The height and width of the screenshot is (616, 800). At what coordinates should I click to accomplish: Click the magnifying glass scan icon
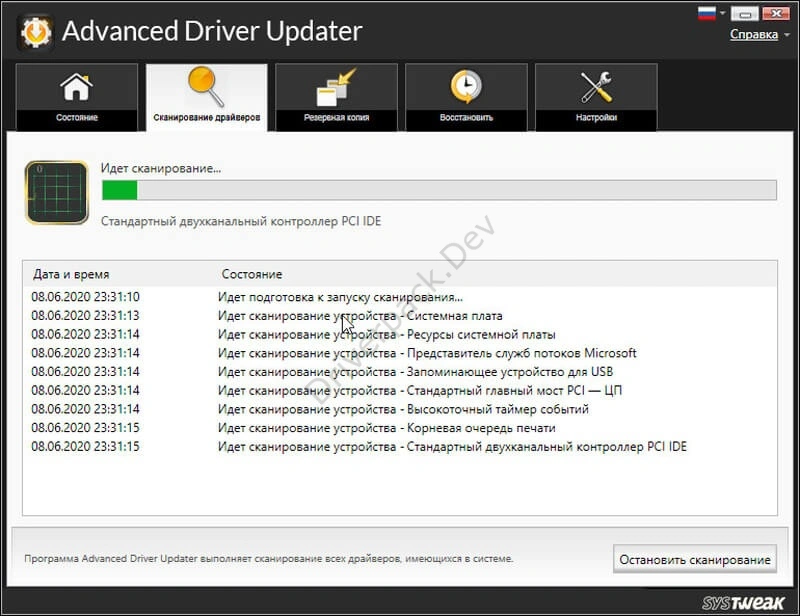point(206,86)
